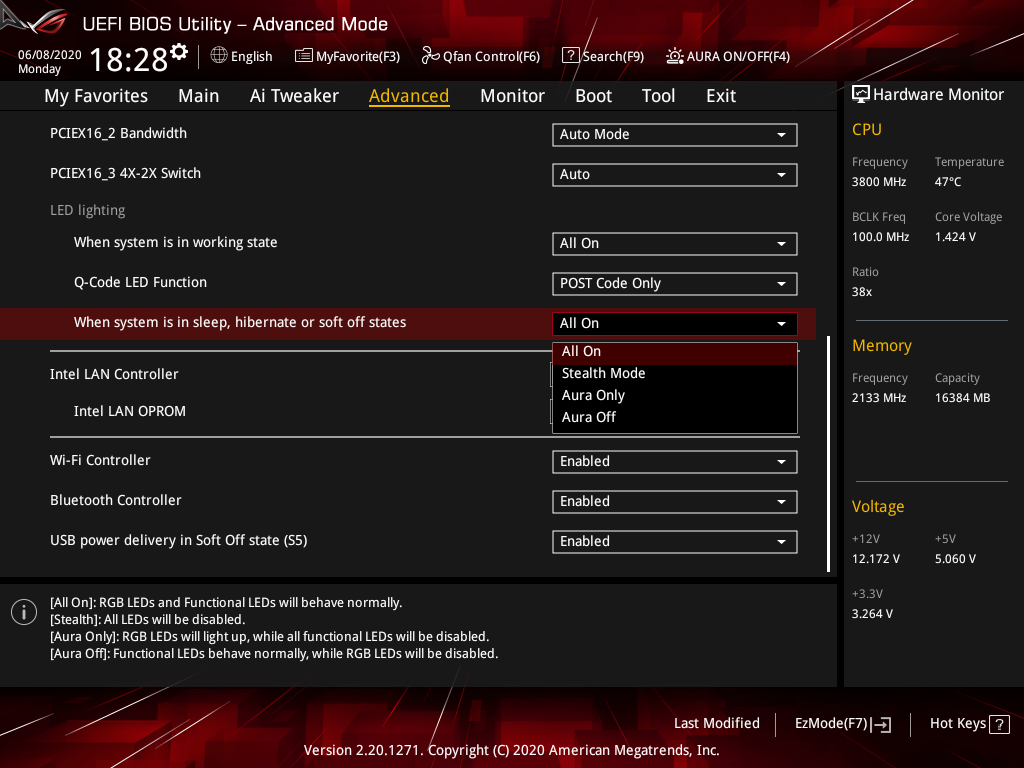Select the Q-Code LED Function label
Screen dimensions: 1024x768
coord(140,282)
